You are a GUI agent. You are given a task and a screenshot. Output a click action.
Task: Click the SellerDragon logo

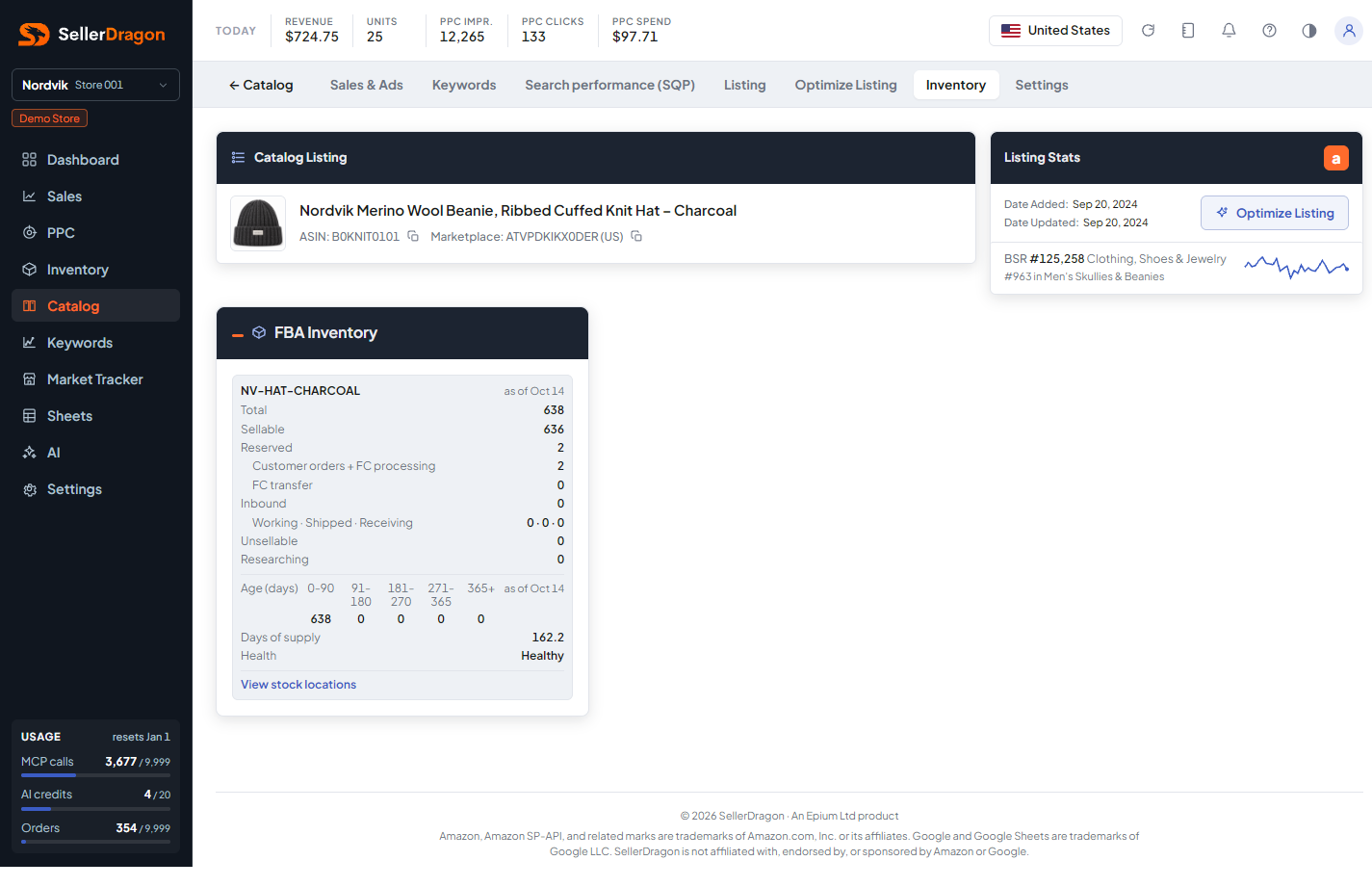click(92, 35)
